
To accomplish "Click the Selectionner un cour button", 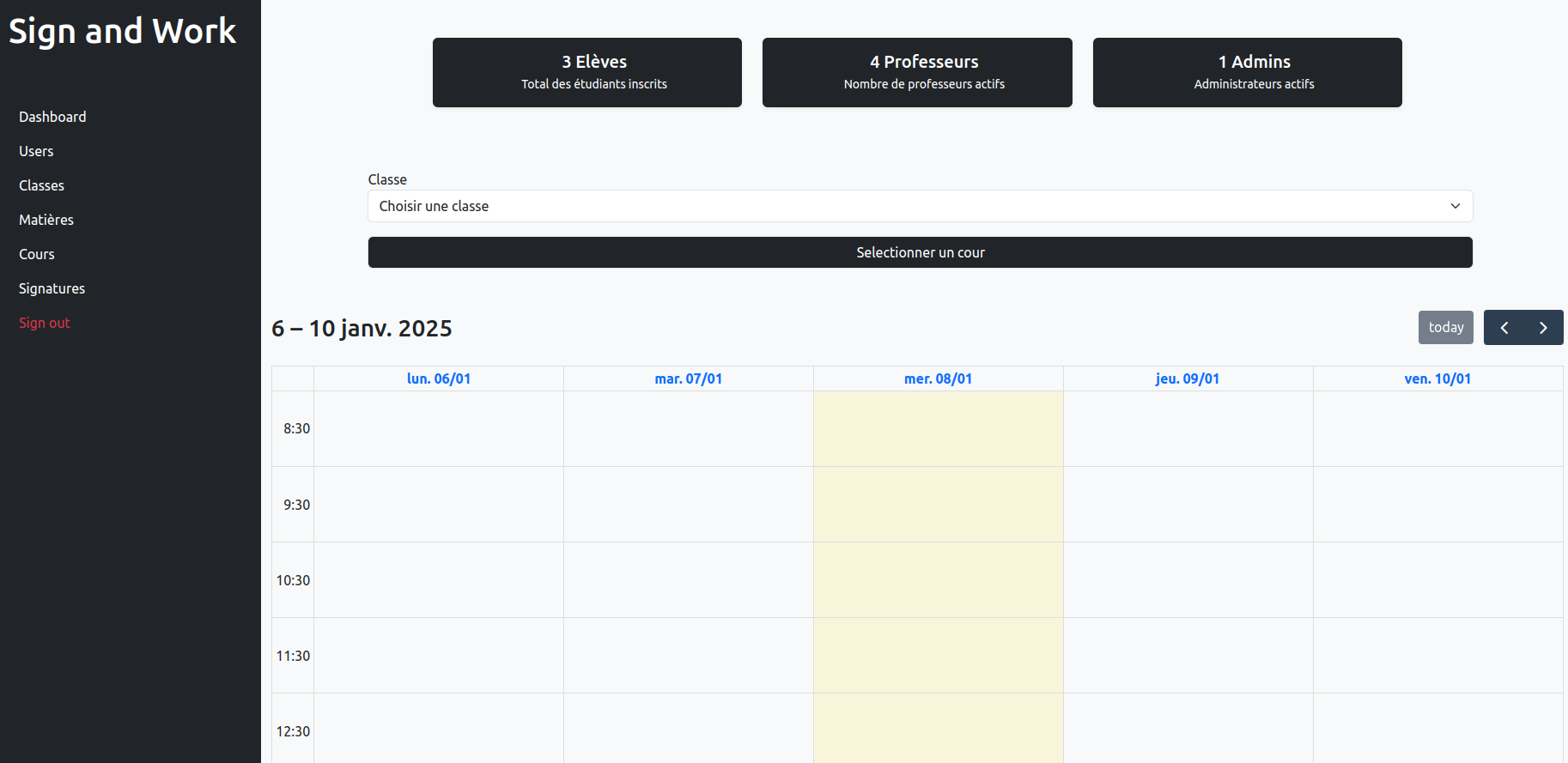I will pyautogui.click(x=920, y=252).
